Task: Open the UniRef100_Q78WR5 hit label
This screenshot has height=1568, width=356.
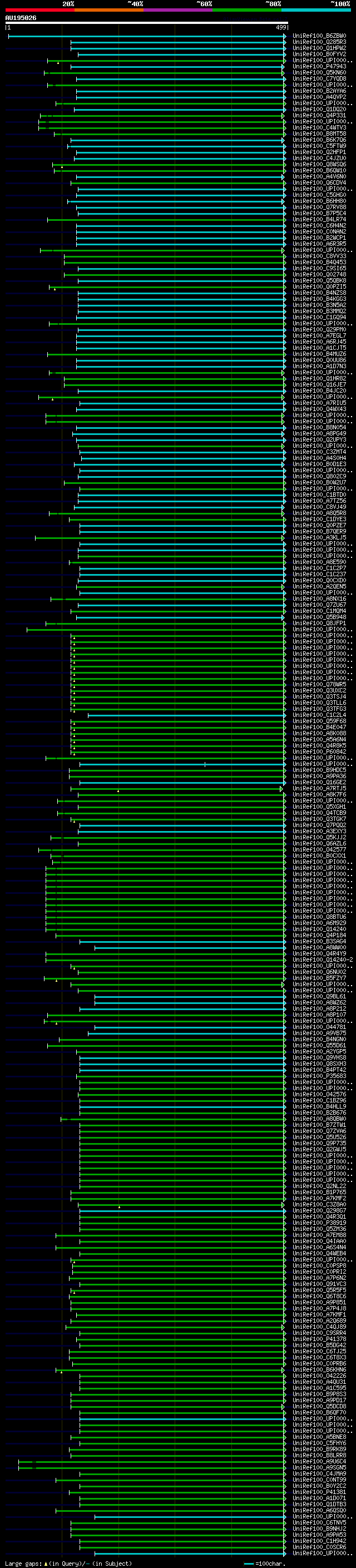Action: (319, 685)
